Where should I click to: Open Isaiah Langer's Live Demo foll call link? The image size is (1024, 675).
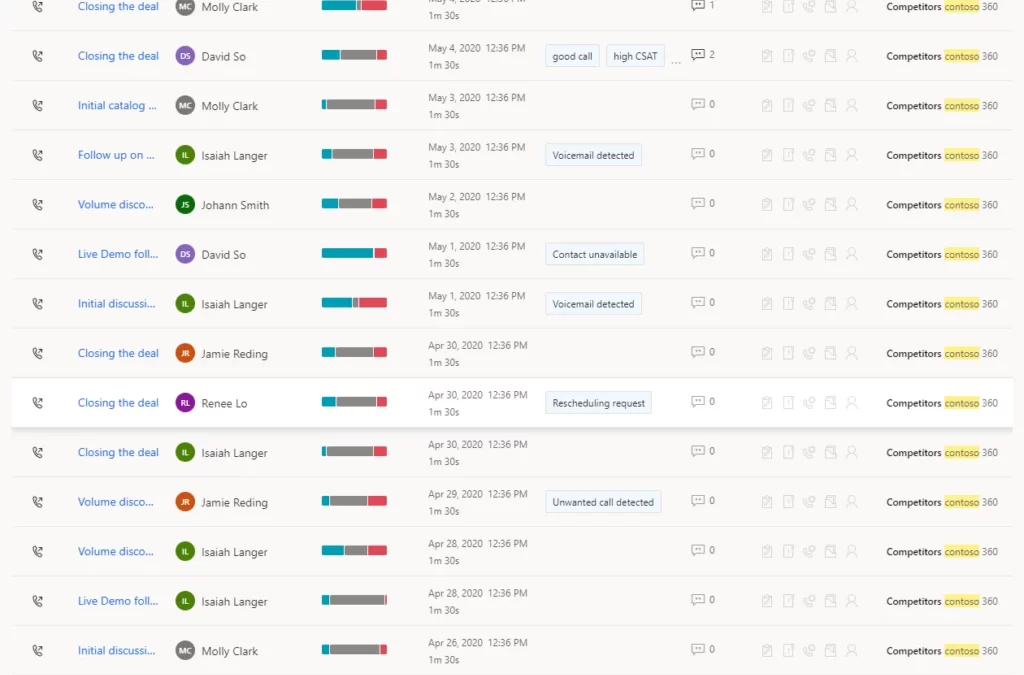point(118,601)
